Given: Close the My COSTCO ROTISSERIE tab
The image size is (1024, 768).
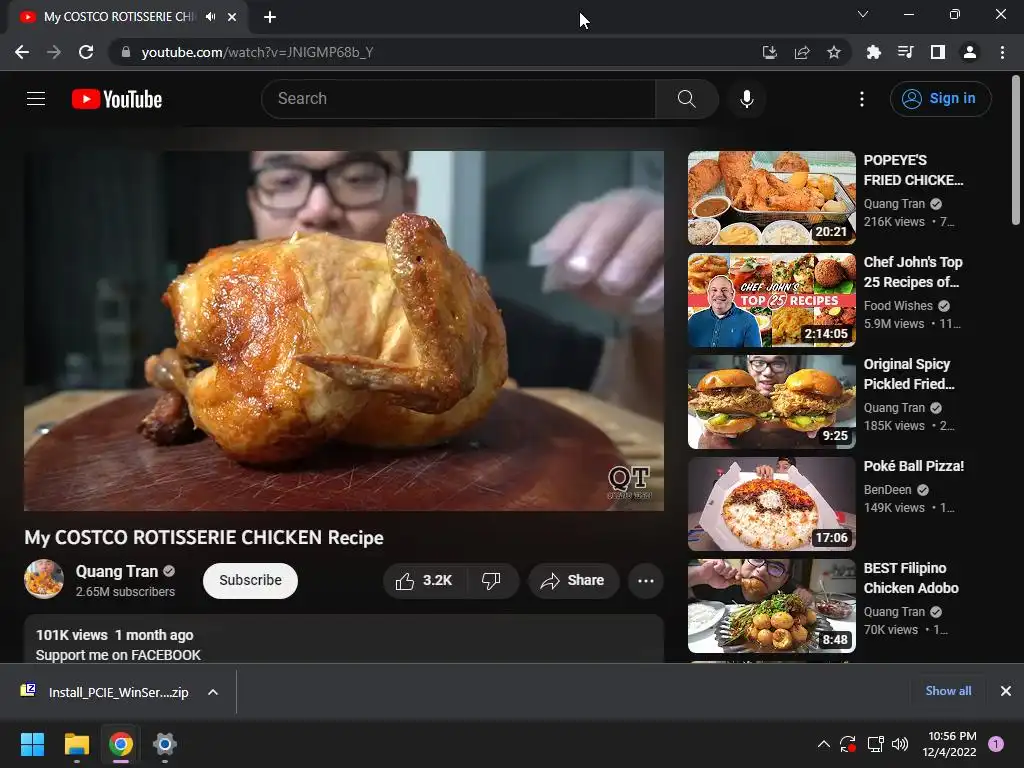Looking at the screenshot, I should (232, 17).
